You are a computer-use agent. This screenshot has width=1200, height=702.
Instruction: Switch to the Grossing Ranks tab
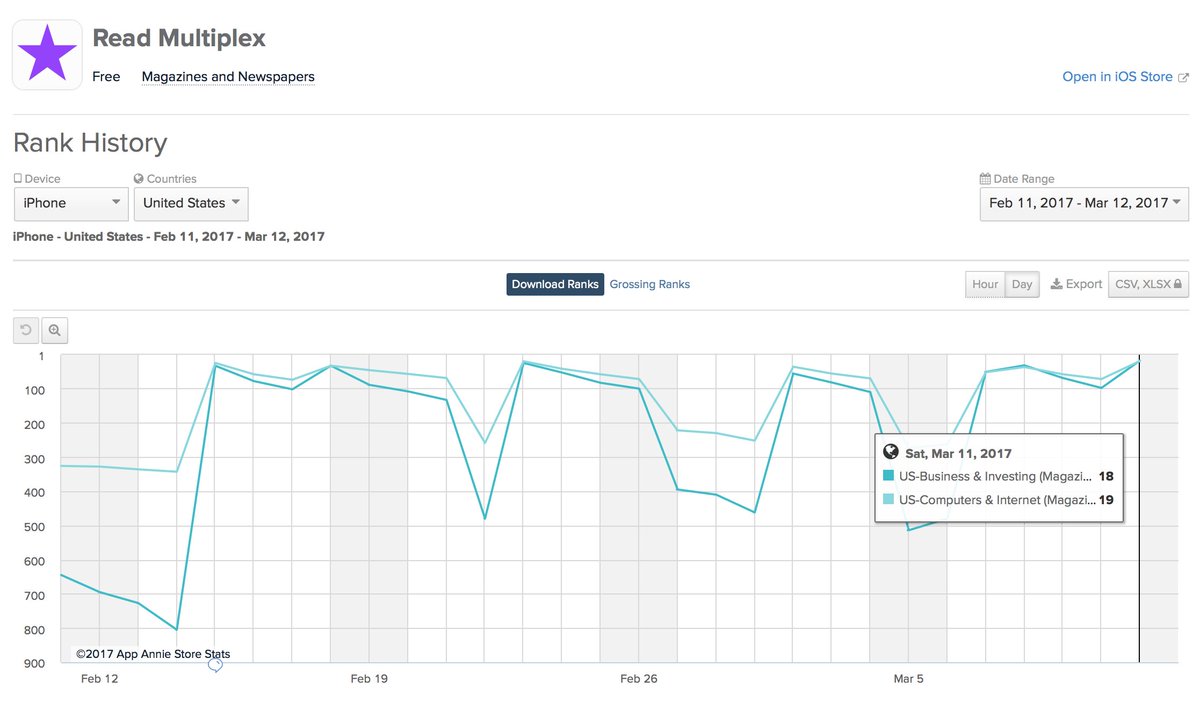650,284
